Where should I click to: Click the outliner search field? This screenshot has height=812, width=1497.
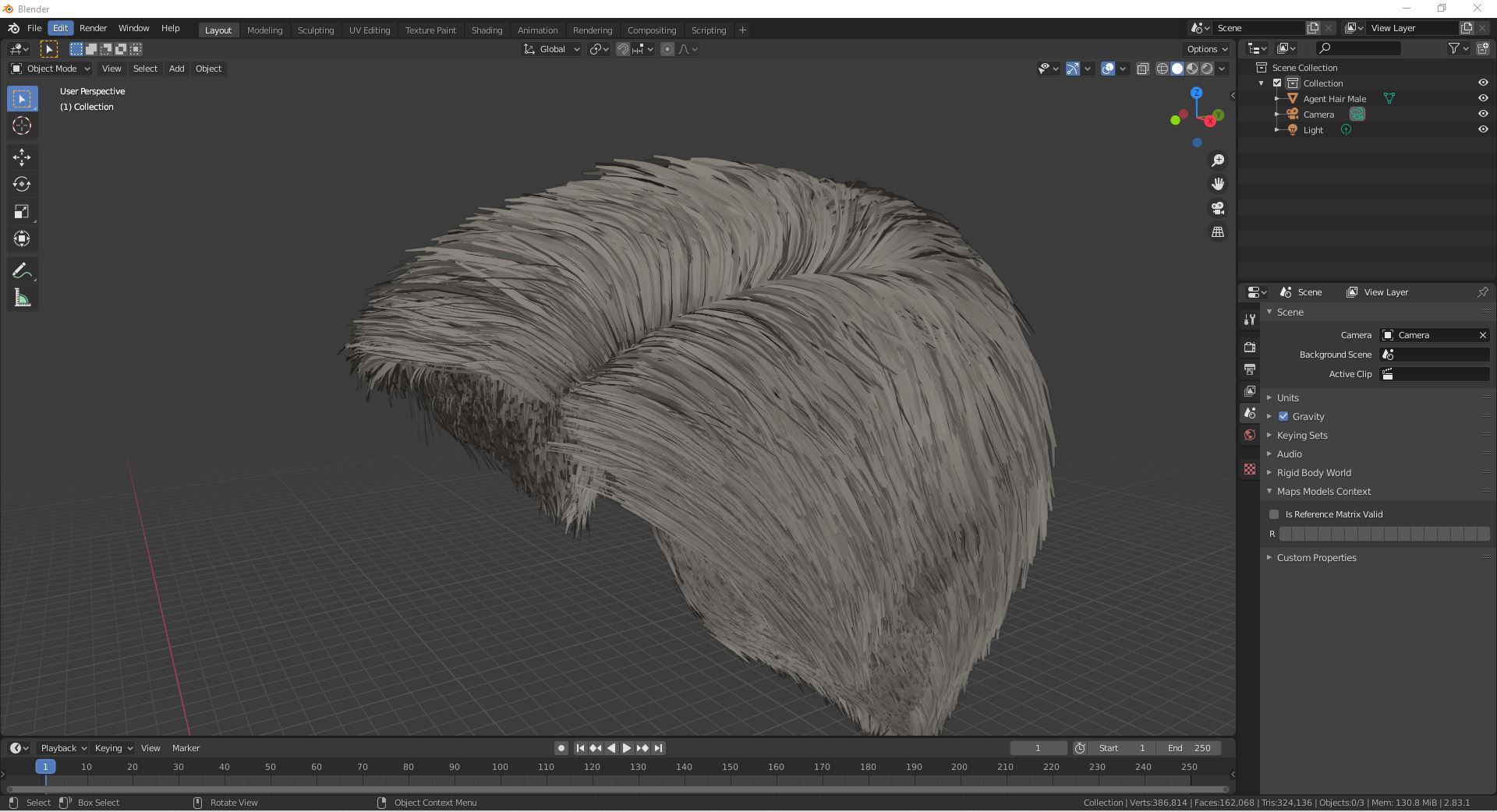(x=1357, y=48)
